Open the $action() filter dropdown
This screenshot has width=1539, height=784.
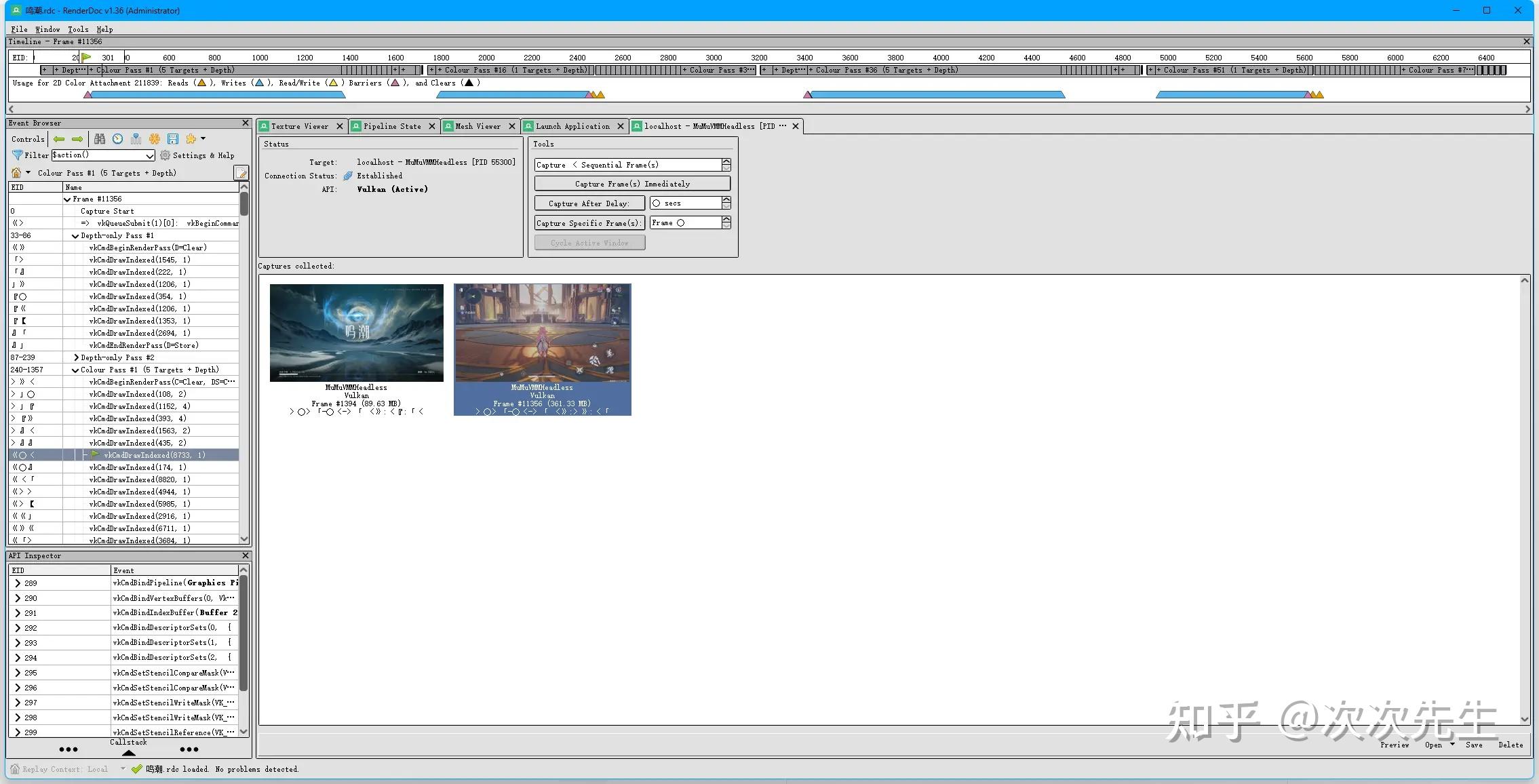(x=150, y=156)
